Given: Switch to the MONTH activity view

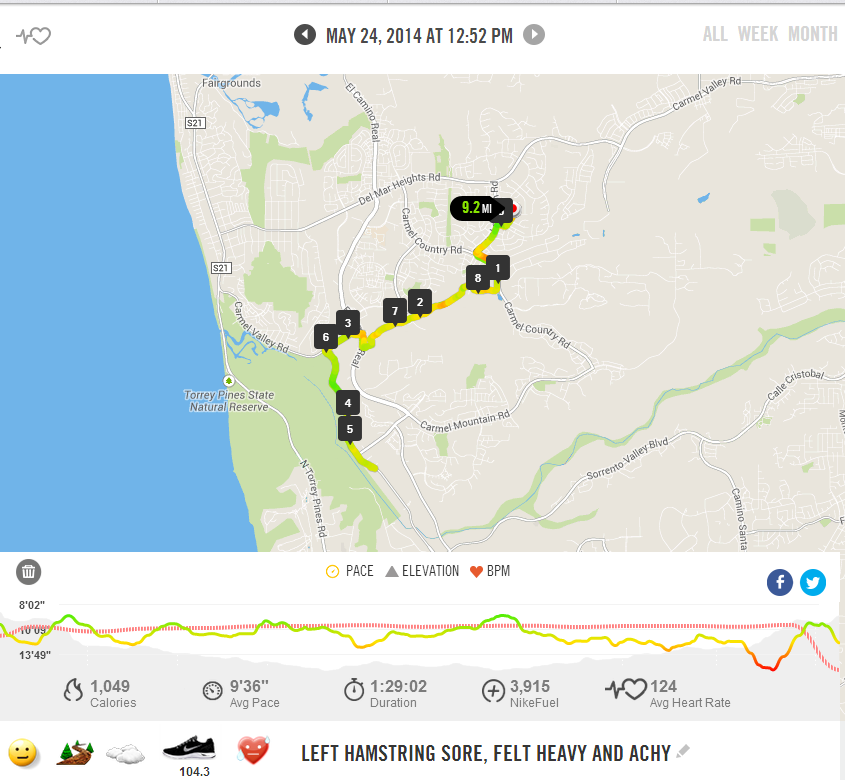Looking at the screenshot, I should 813,34.
